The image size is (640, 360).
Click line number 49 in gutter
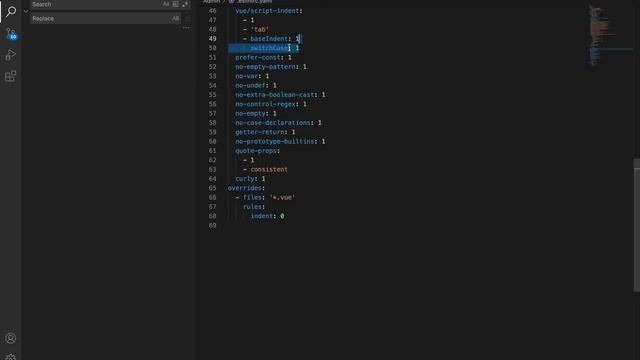coord(212,39)
